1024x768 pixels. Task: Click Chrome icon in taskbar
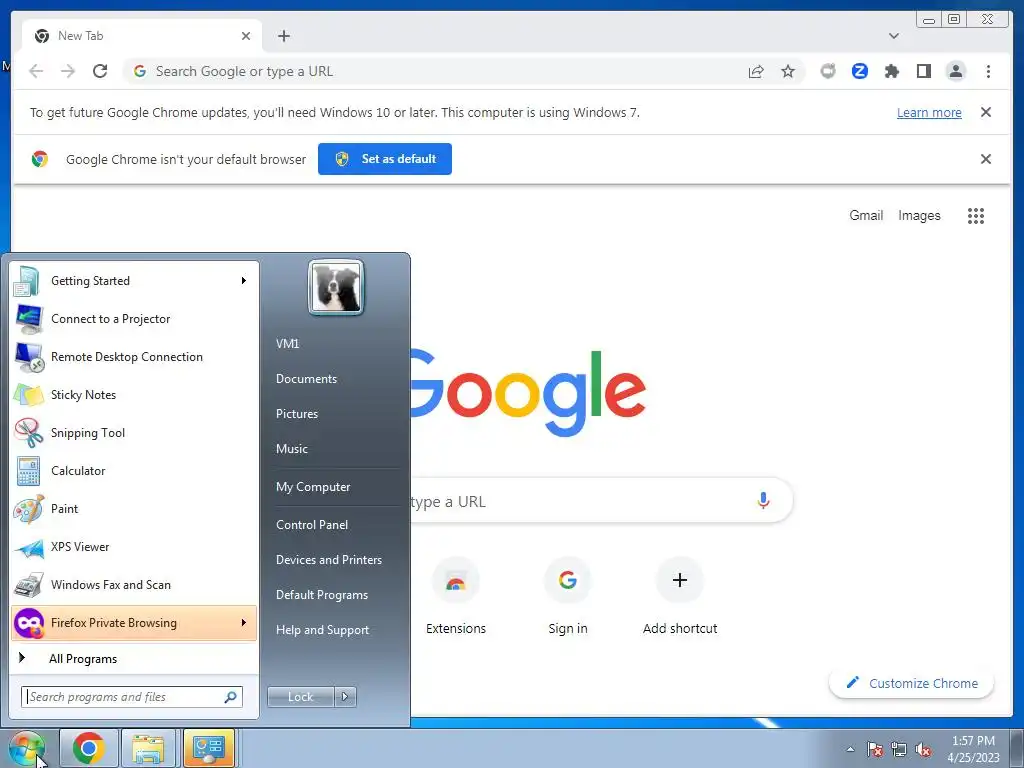pos(89,748)
